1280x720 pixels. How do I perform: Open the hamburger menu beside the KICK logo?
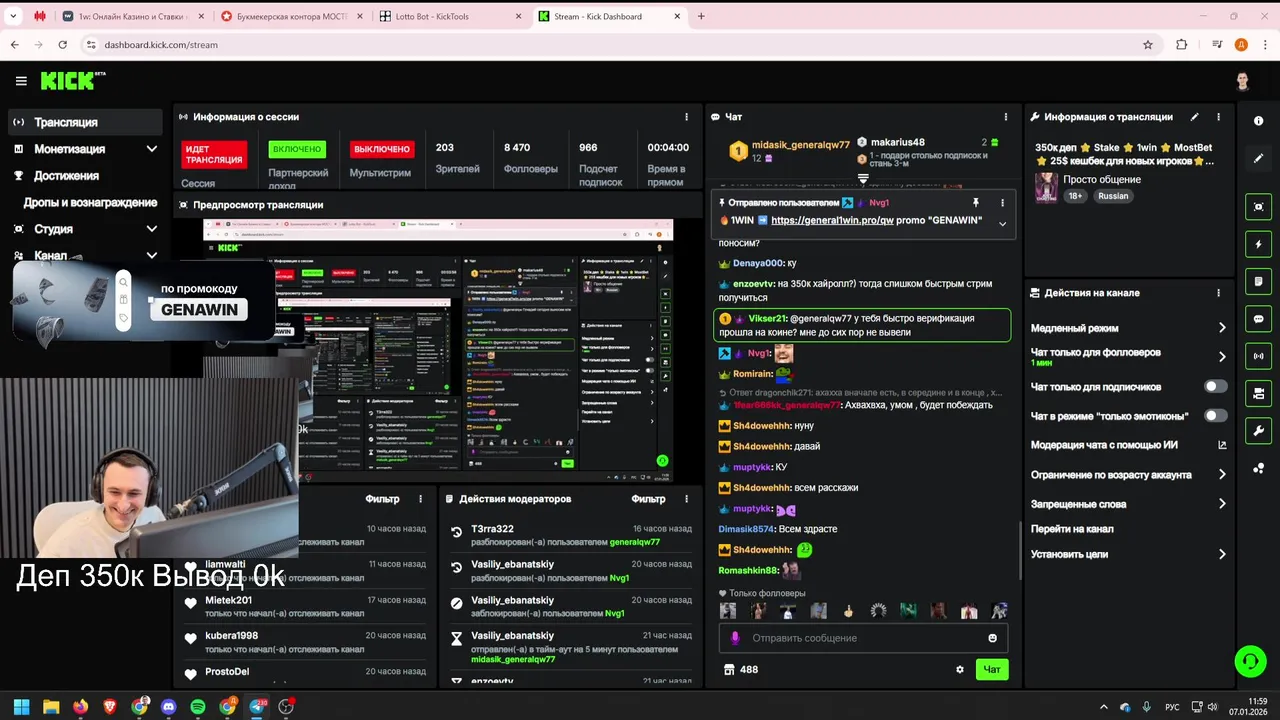pos(21,81)
